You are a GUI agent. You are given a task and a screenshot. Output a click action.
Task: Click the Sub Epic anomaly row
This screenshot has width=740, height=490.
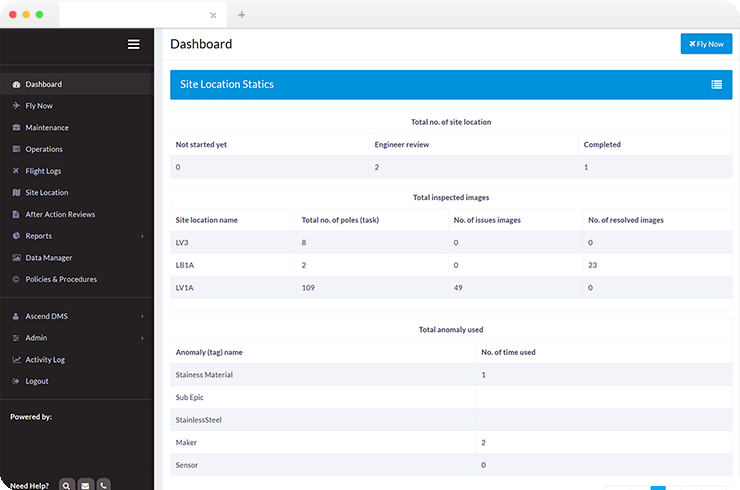[x=451, y=397]
